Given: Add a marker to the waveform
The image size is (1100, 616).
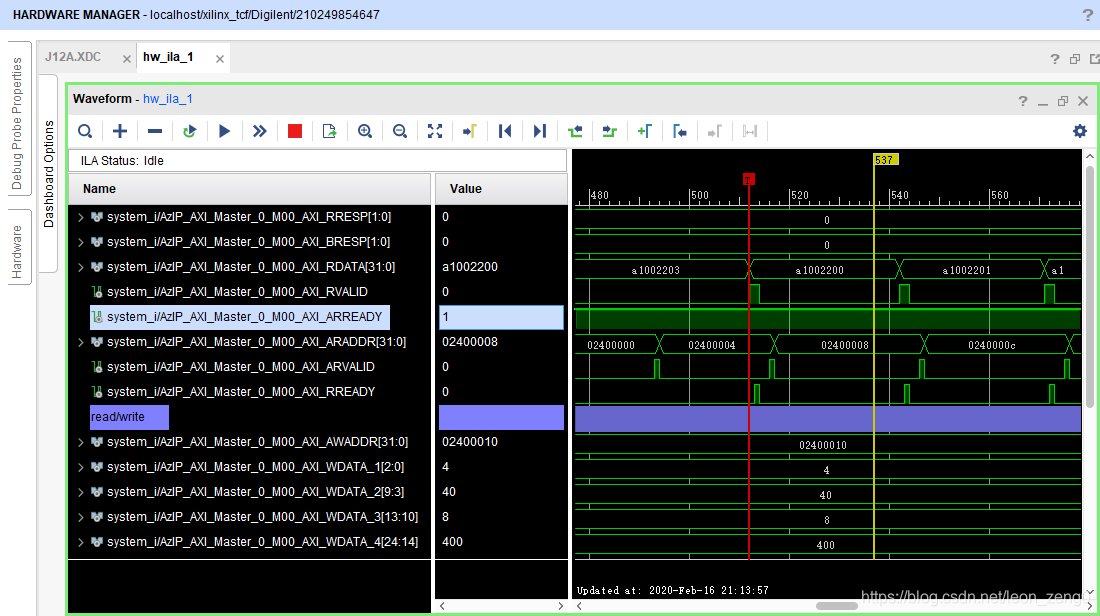Looking at the screenshot, I should click(645, 131).
